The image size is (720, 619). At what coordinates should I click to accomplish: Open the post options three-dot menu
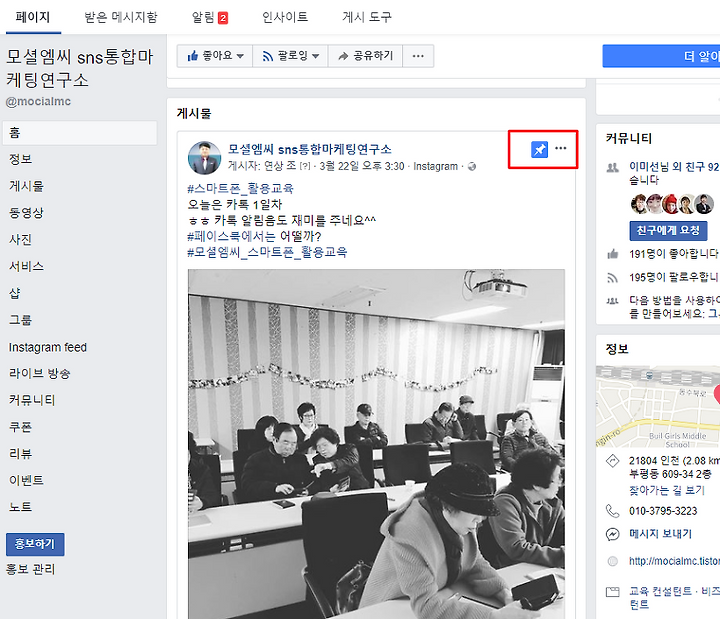(x=561, y=148)
